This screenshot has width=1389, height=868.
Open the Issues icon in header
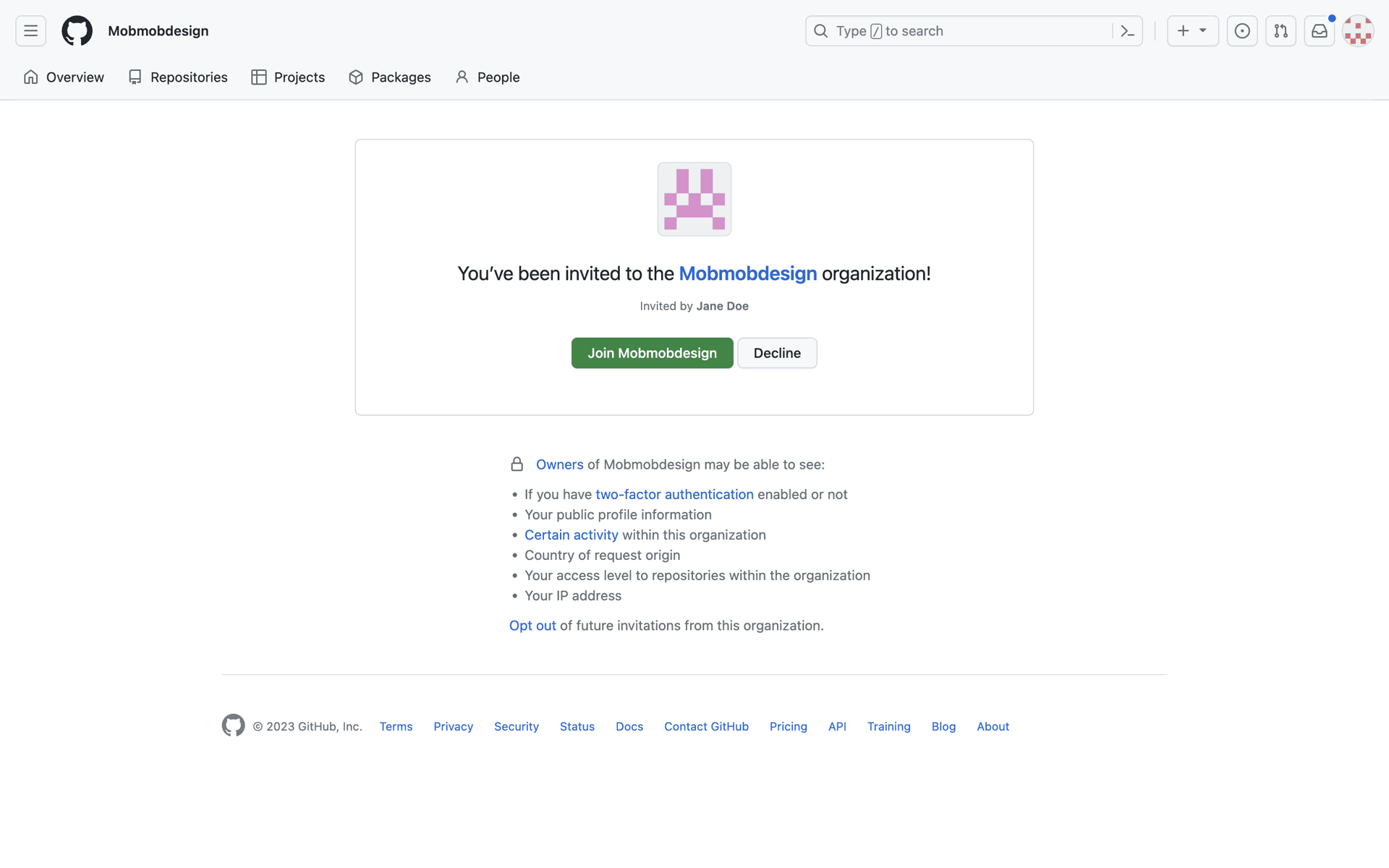[1242, 31]
